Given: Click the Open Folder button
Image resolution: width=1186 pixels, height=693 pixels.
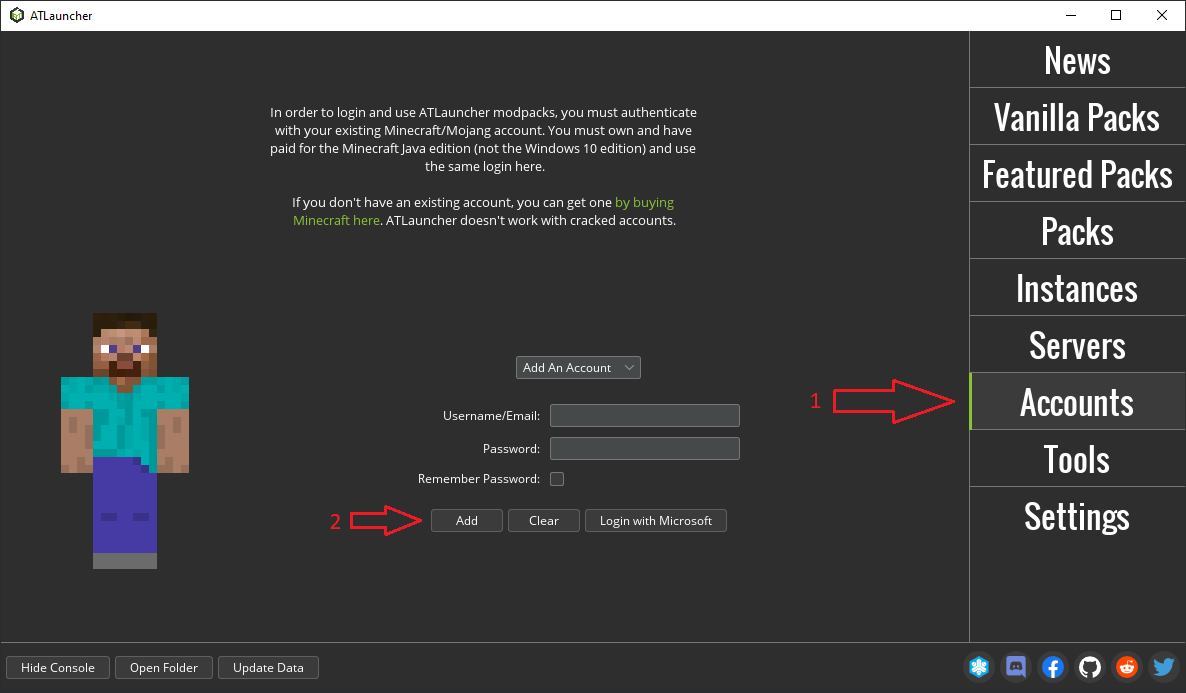Looking at the screenshot, I should [163, 667].
